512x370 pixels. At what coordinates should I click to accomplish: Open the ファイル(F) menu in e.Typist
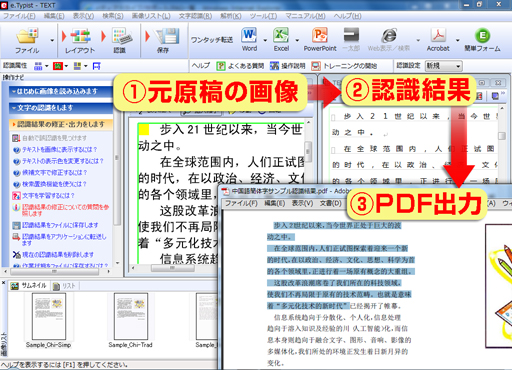pyautogui.click(x=19, y=16)
